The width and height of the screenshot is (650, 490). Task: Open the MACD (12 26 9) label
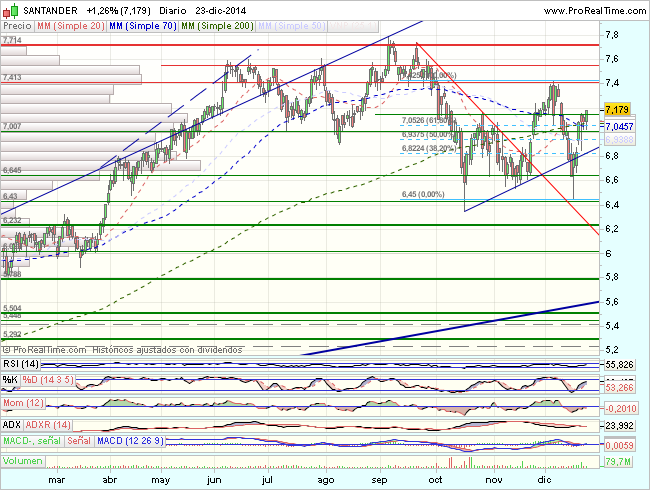(132, 441)
